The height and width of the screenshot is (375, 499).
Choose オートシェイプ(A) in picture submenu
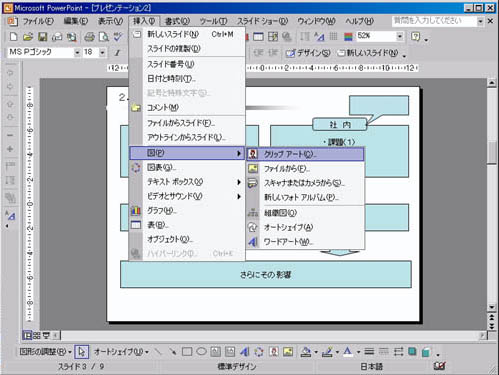[305, 227]
